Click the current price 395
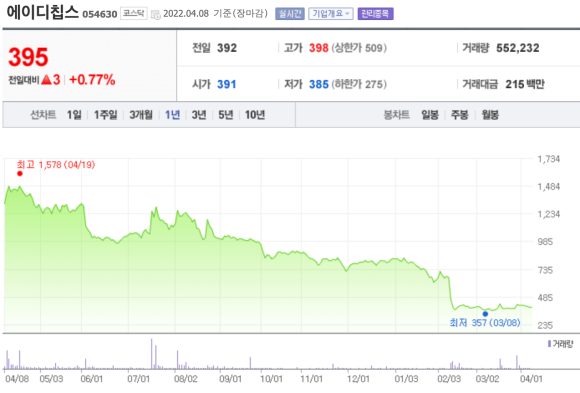The width and height of the screenshot is (580, 393). tap(28, 57)
